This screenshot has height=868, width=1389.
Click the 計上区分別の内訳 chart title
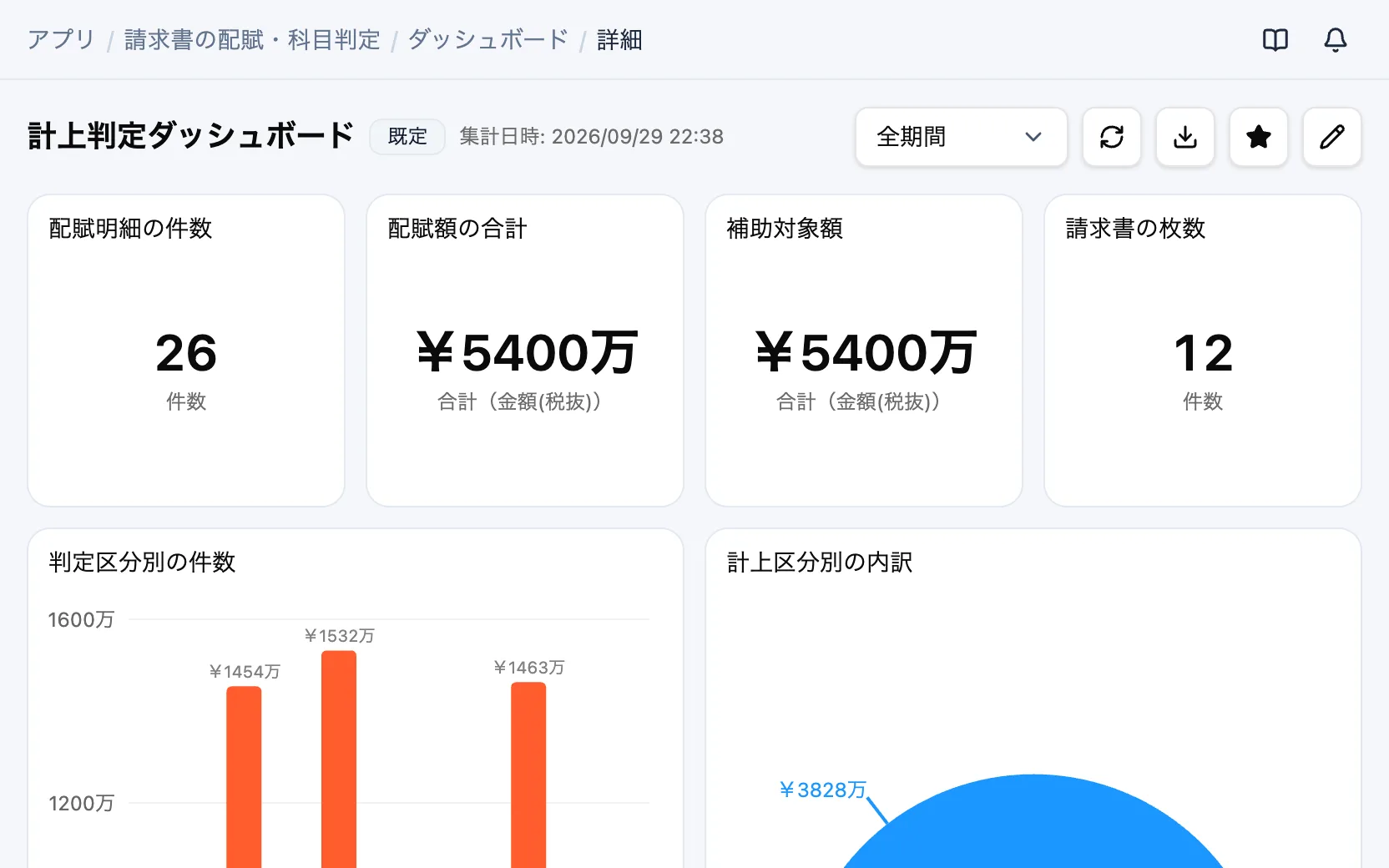click(820, 562)
